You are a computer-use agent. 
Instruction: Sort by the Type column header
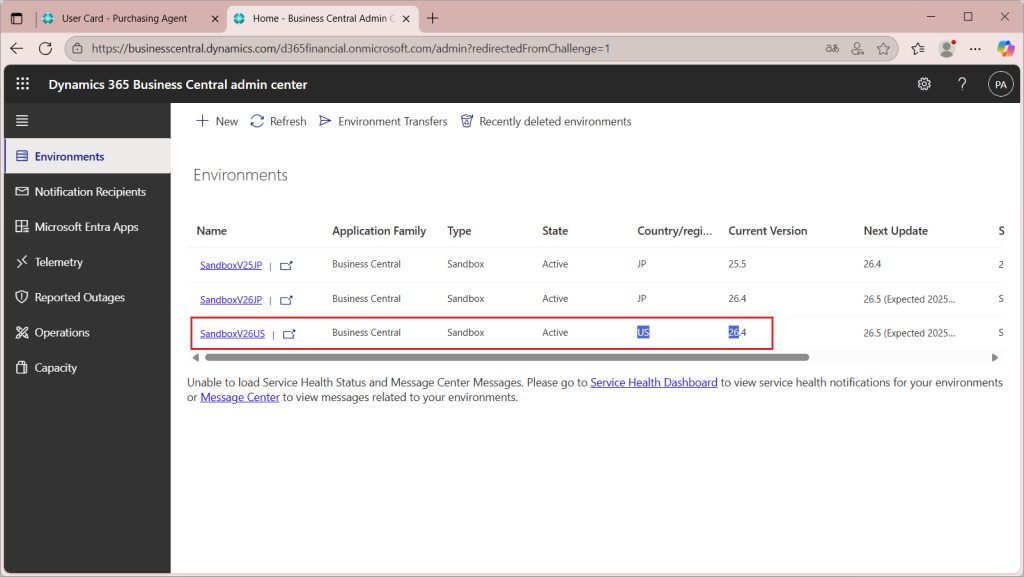tap(459, 231)
